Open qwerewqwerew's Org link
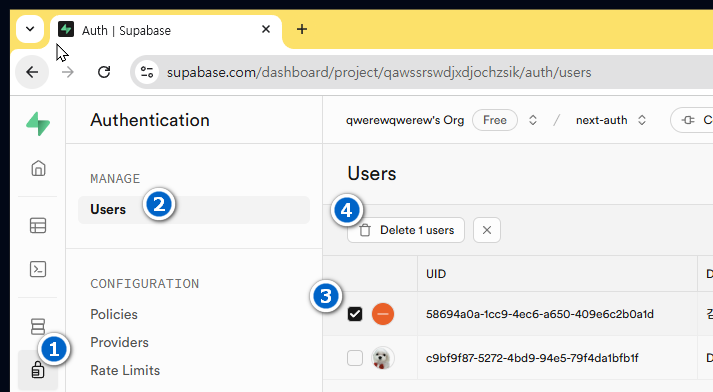This screenshot has height=392, width=713. 405,120
